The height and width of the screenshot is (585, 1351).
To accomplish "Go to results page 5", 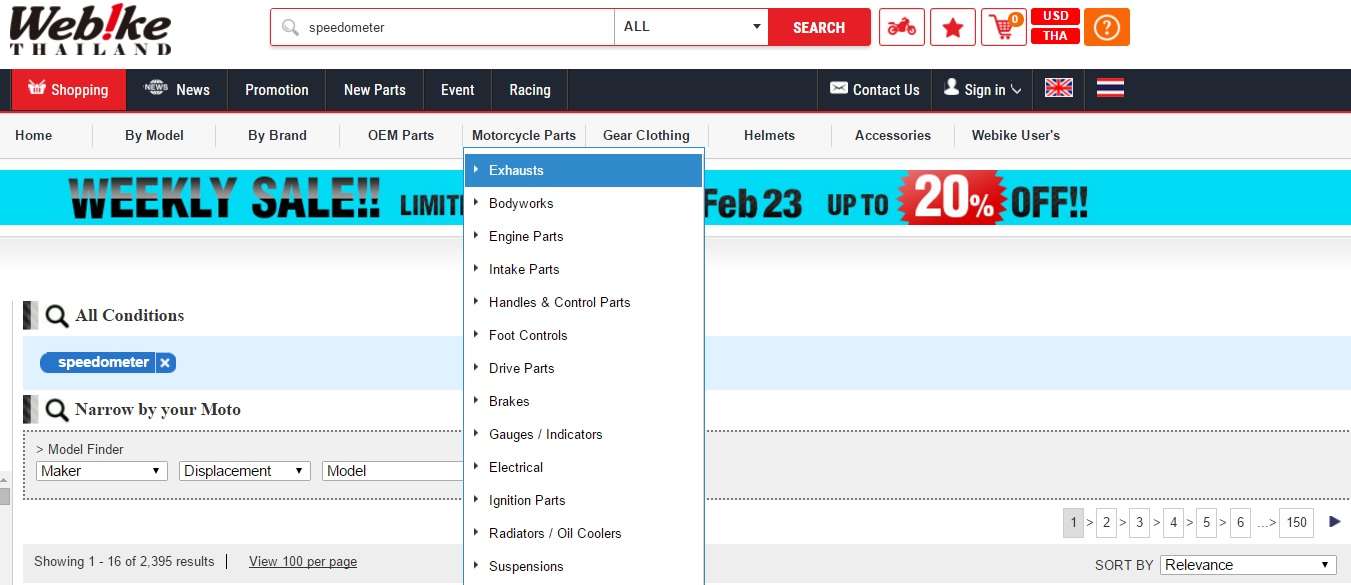I will pyautogui.click(x=1207, y=522).
